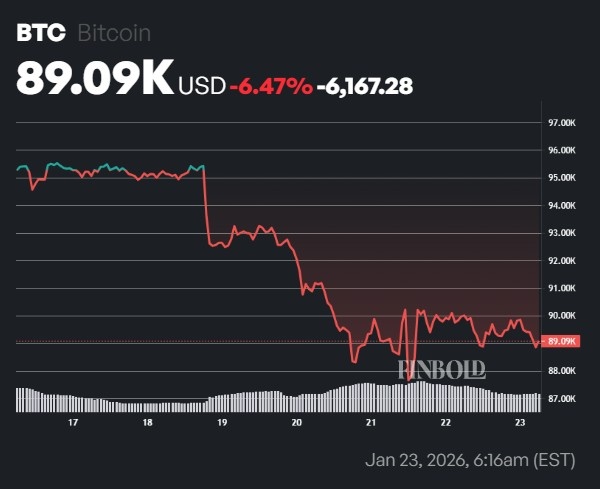
Task: Click the USD currency label
Action: click(201, 86)
